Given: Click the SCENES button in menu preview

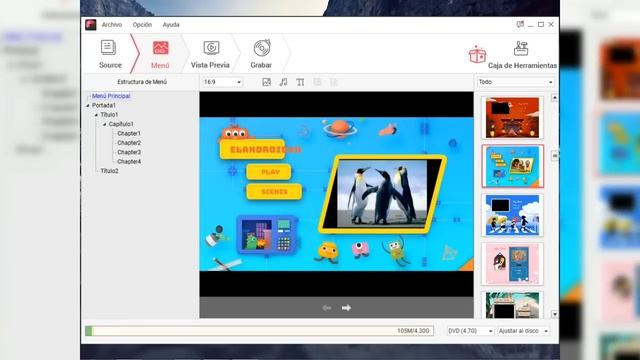Looking at the screenshot, I should [274, 192].
